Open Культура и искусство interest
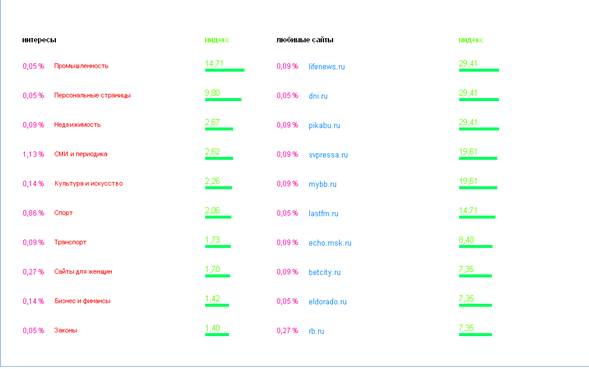This screenshot has width=589, height=369. point(89,183)
